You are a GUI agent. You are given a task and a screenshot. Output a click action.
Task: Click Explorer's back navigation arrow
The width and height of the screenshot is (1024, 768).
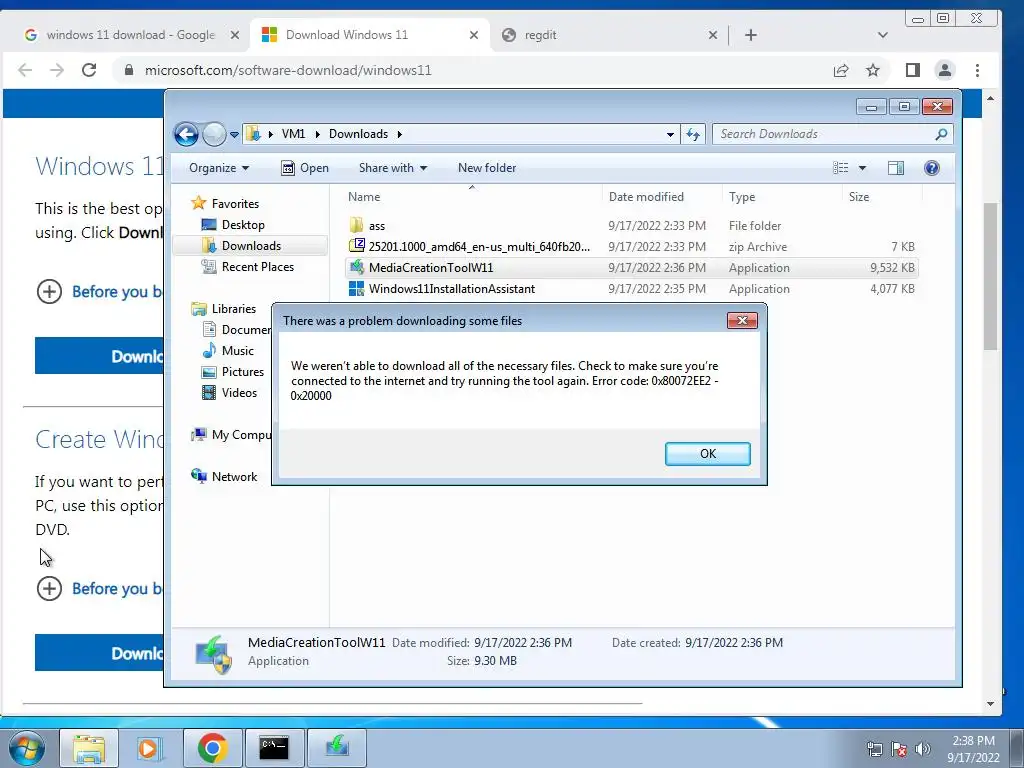(x=186, y=135)
